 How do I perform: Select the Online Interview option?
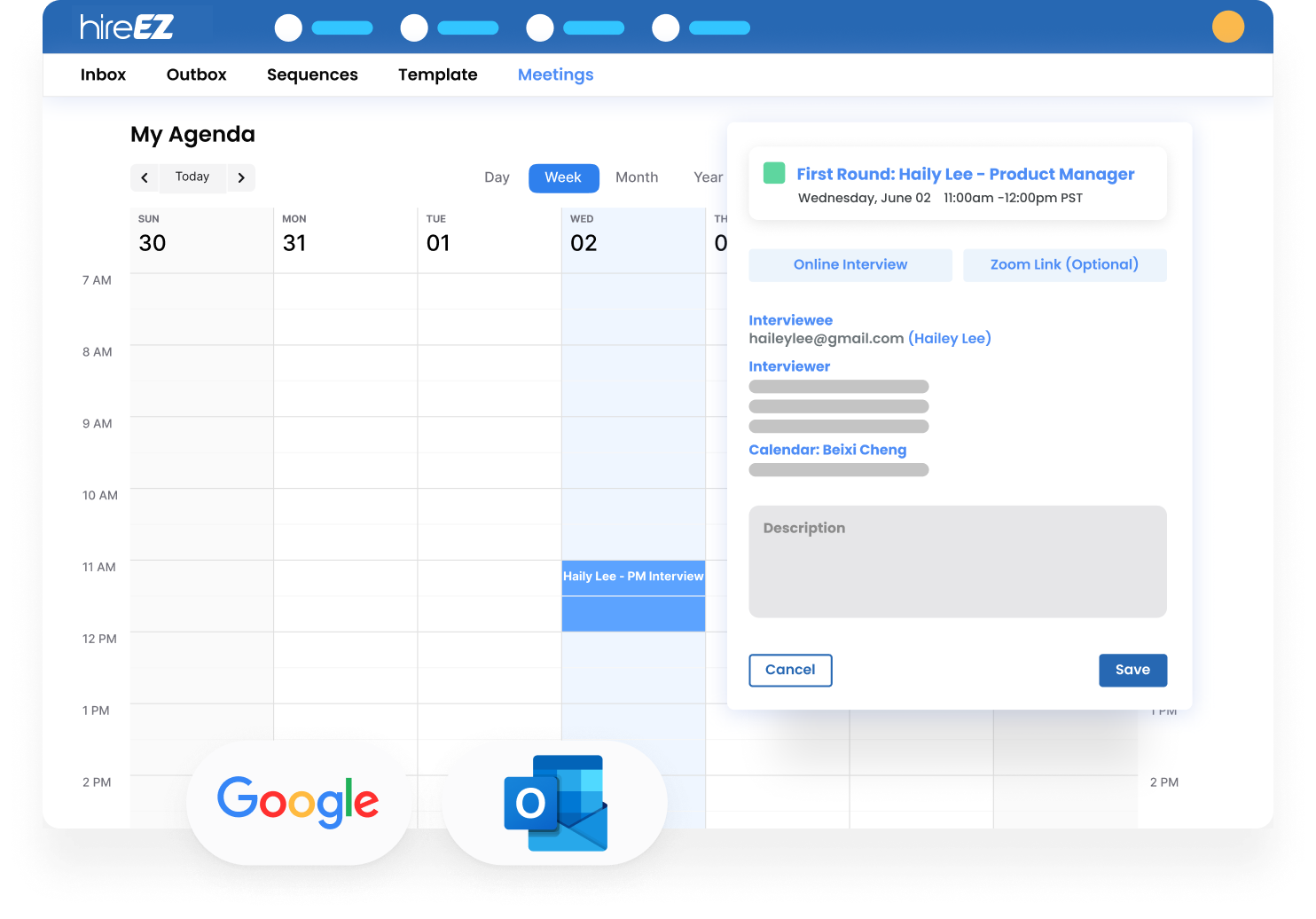(x=850, y=265)
